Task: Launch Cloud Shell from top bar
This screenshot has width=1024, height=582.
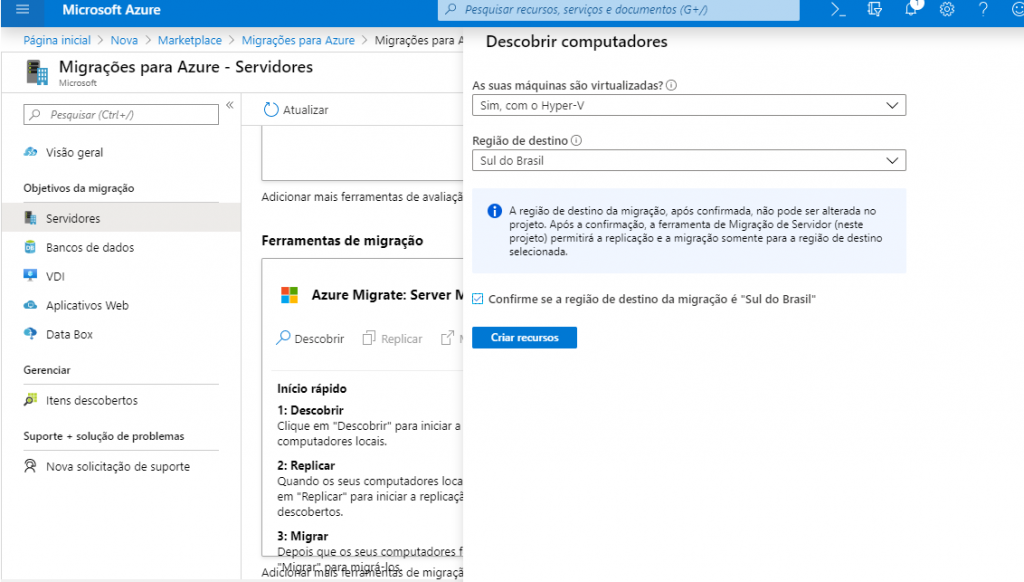Action: point(840,10)
